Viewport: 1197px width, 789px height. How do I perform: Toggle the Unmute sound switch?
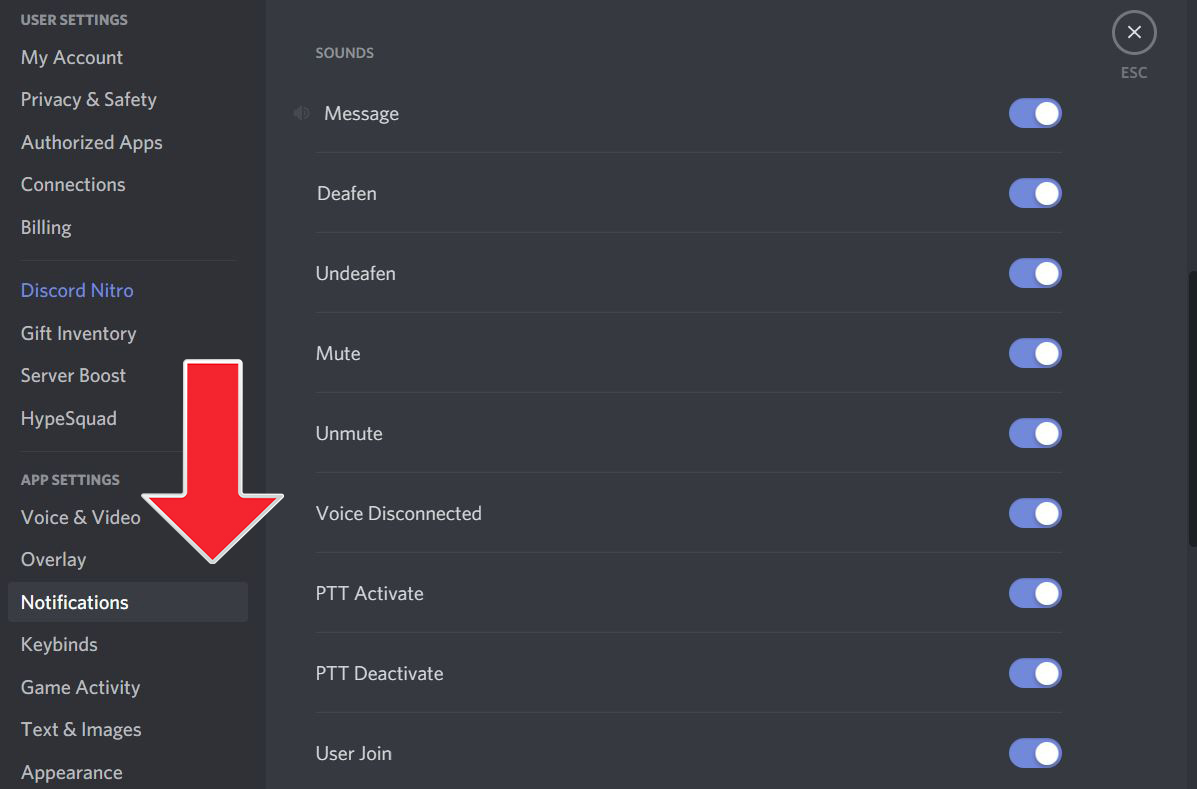tap(1034, 434)
